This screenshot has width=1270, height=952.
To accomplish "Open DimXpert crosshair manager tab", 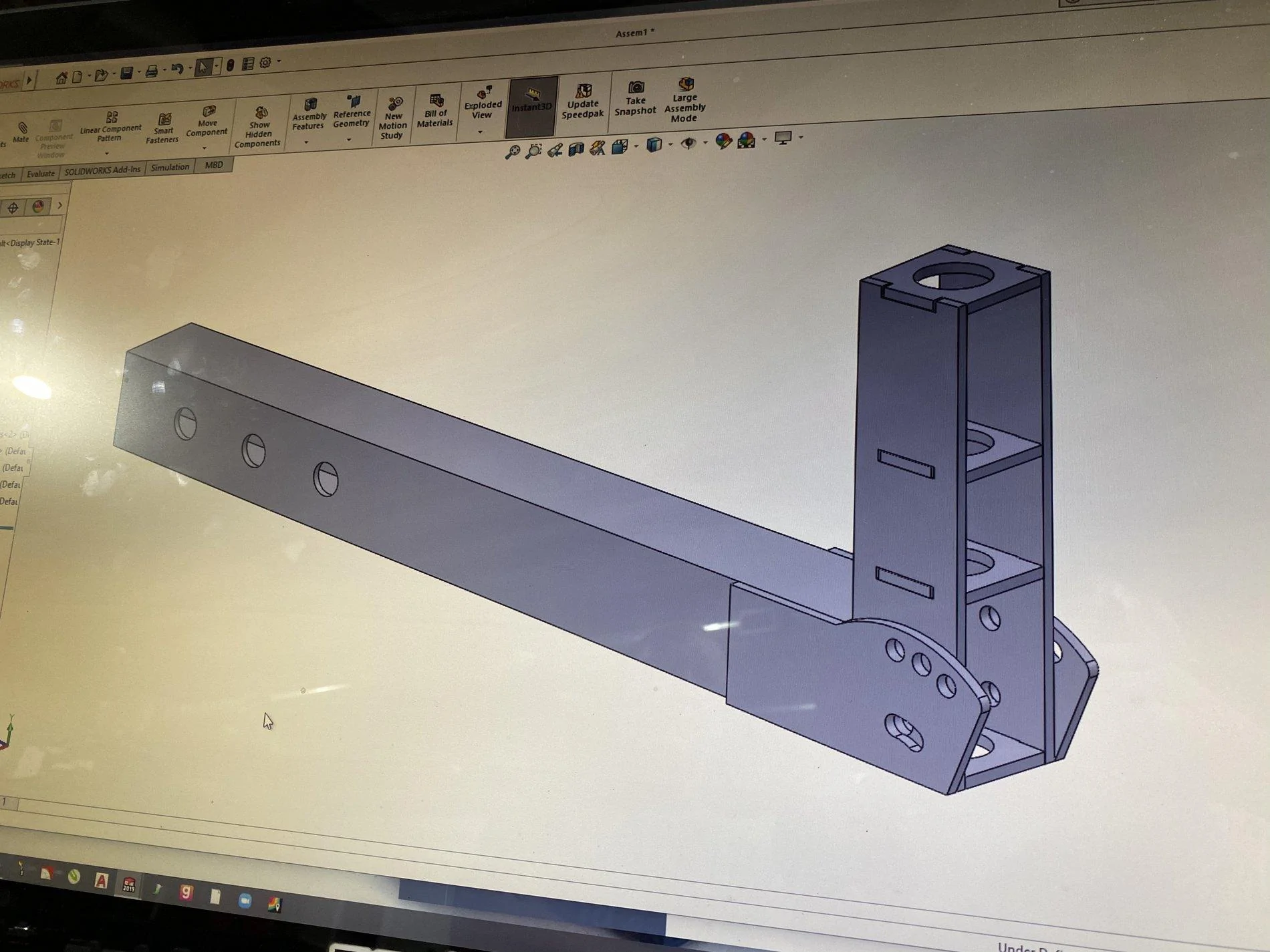I will coord(13,208).
